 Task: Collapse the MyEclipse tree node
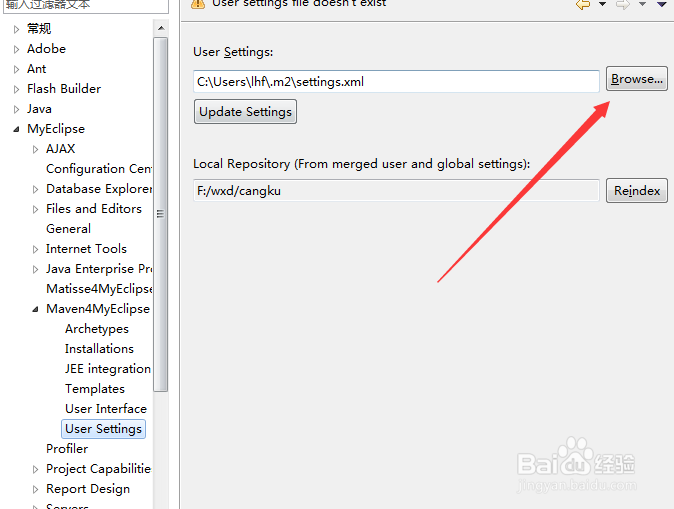[x=16, y=129]
